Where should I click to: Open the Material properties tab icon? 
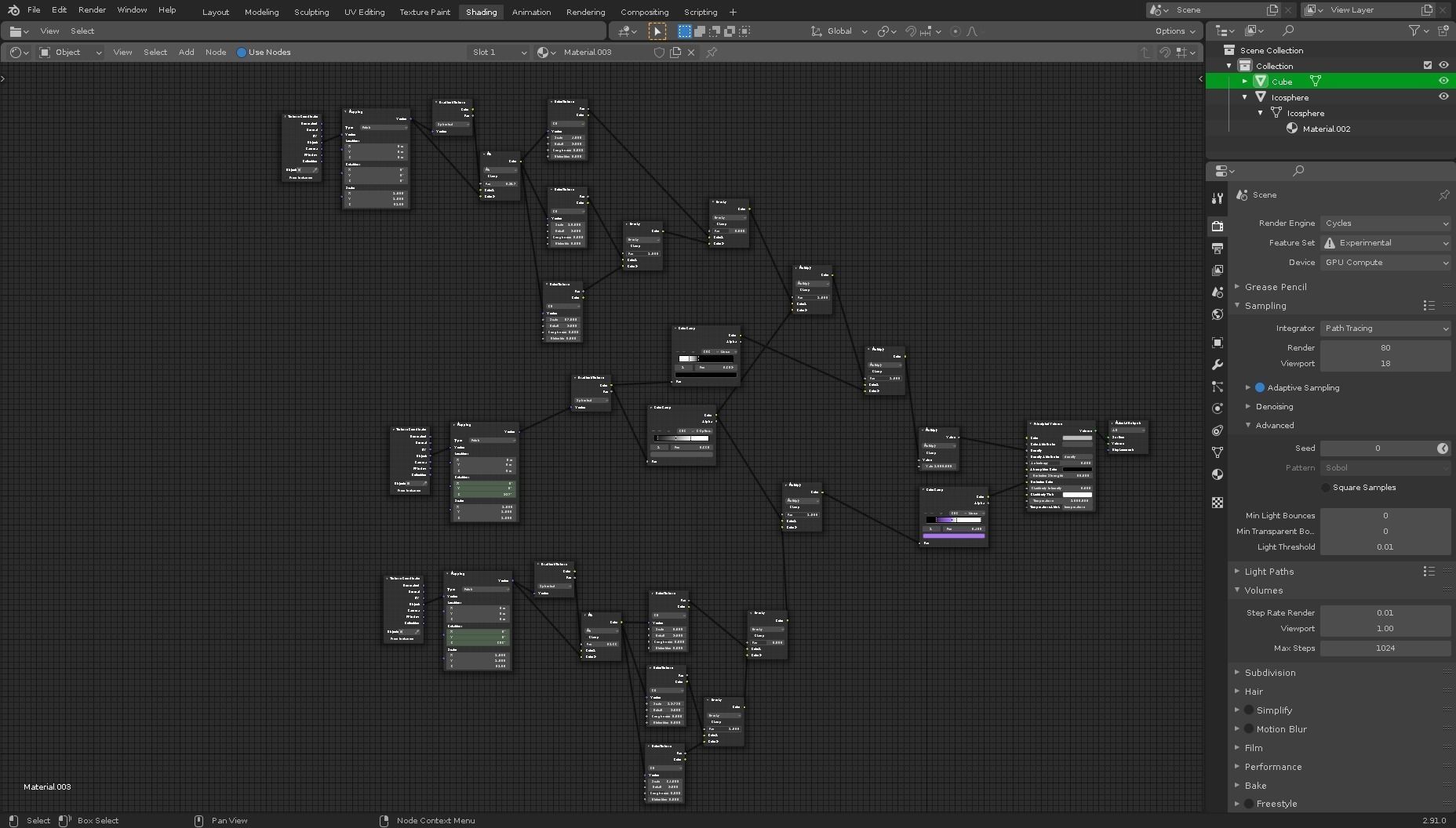(1218, 474)
